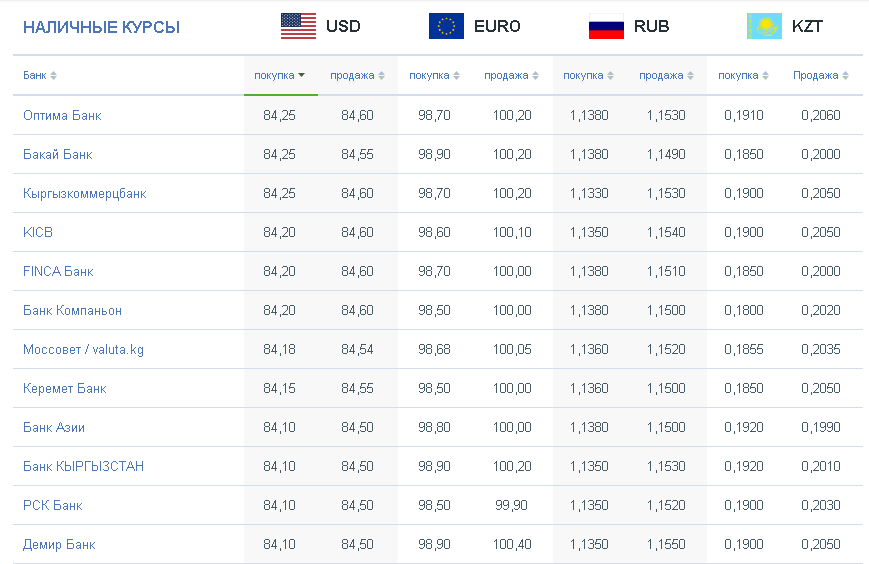This screenshot has width=869, height=564.
Task: Sort by KZT Продажа column header
Action: (821, 75)
